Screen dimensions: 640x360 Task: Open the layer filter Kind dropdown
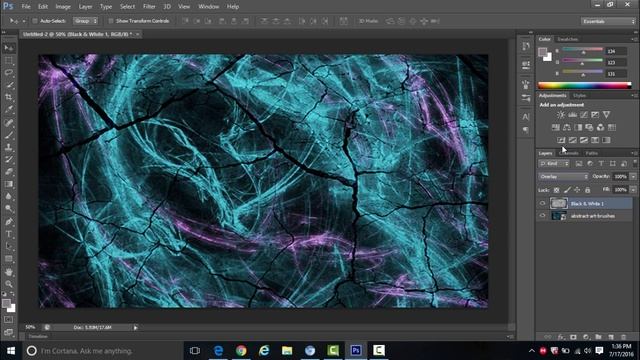click(554, 164)
